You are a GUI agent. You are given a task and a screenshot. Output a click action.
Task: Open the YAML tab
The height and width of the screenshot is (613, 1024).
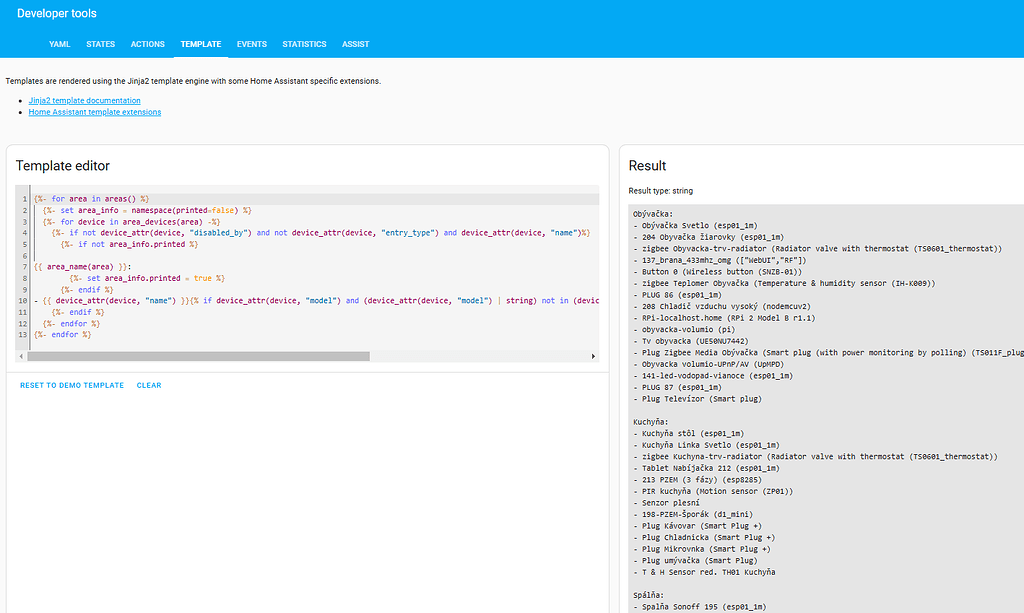click(x=61, y=44)
